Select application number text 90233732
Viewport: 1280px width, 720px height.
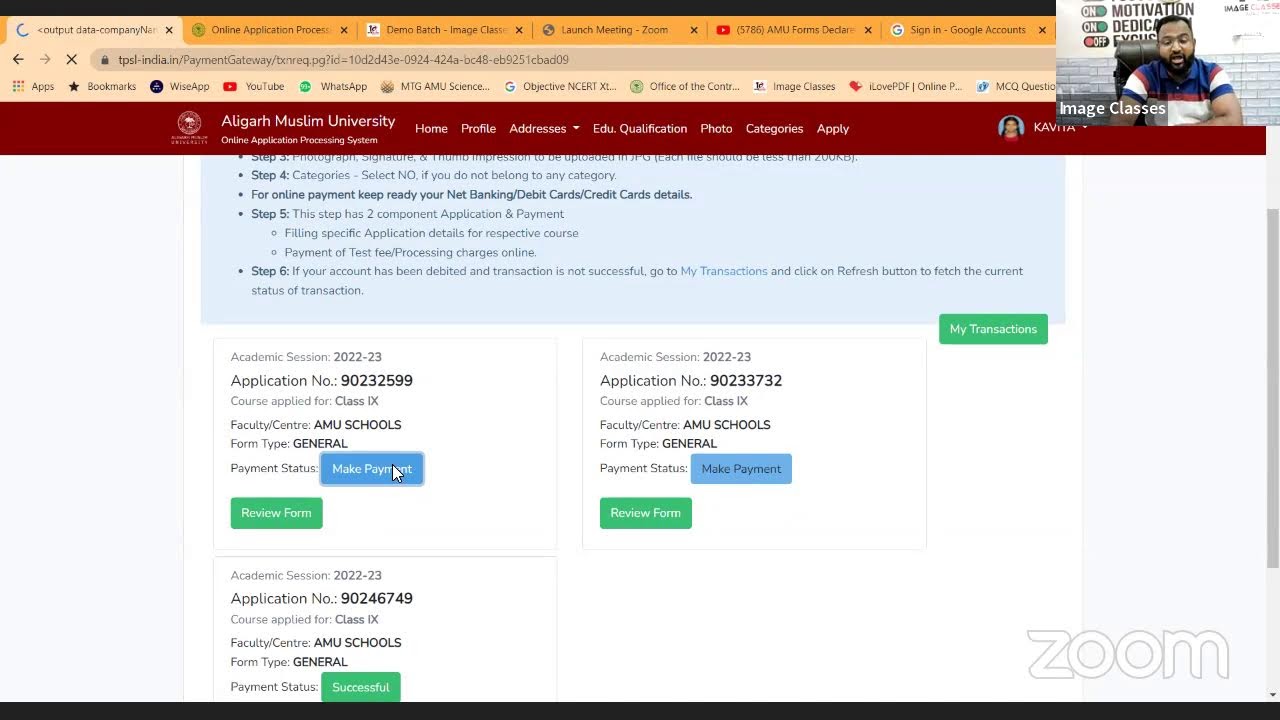coord(746,381)
